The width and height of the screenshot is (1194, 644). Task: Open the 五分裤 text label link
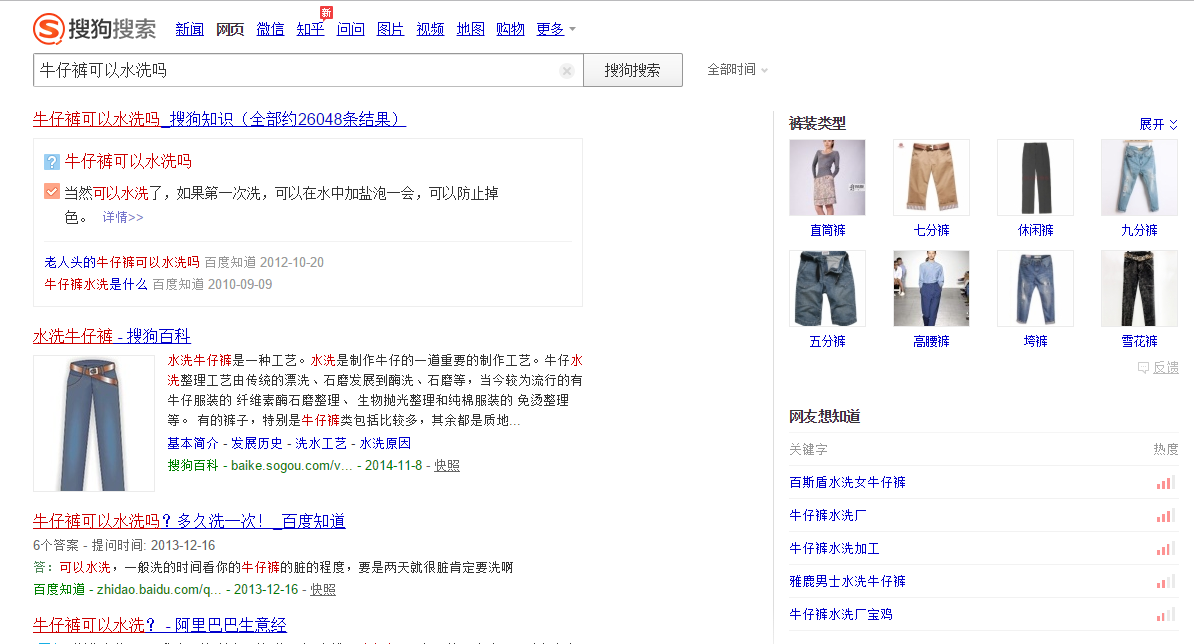828,342
